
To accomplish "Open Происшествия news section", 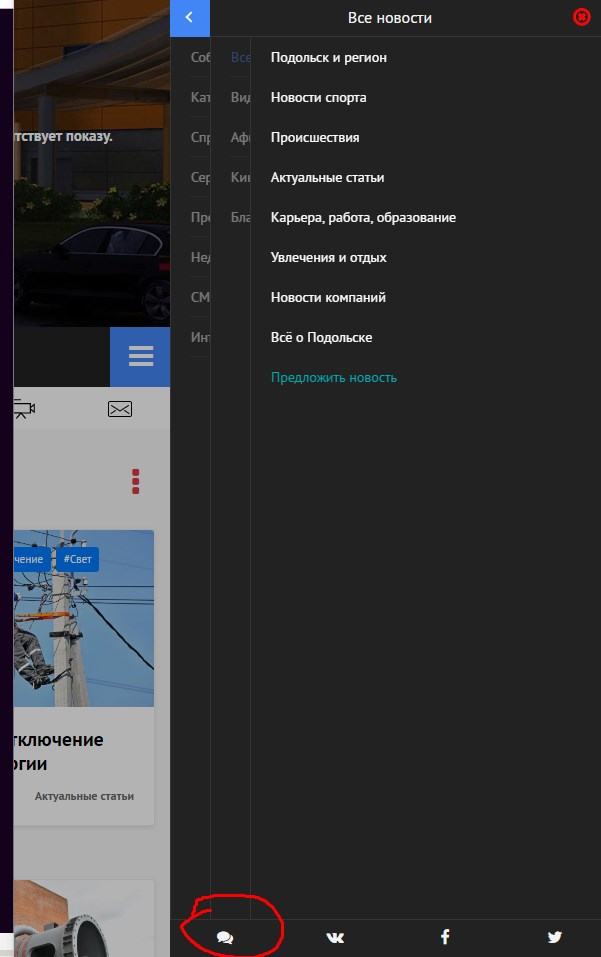I will (x=315, y=138).
